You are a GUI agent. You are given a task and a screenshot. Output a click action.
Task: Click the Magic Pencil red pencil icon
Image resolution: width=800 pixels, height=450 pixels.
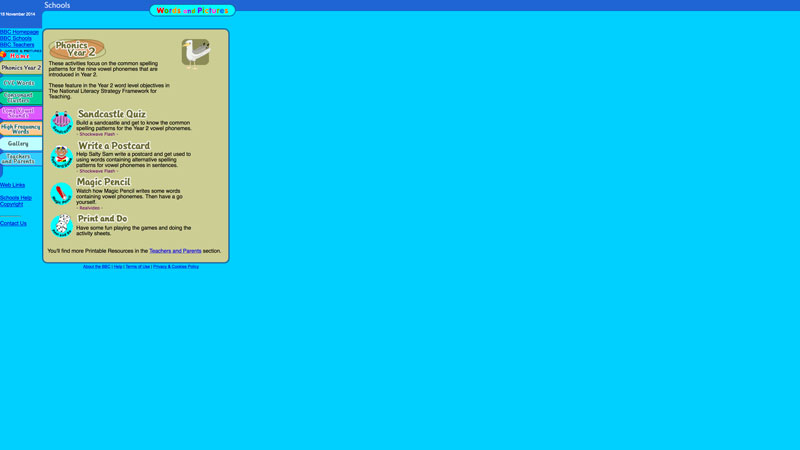(62, 193)
